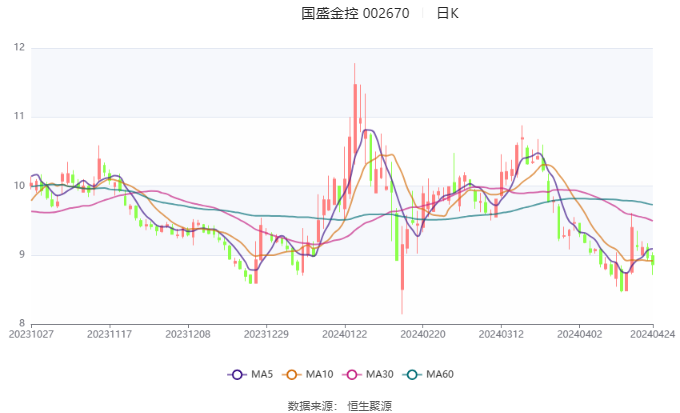Click the long red candlestick dipping near 8.1
The height and width of the screenshot is (413, 680).
pyautogui.click(x=402, y=267)
